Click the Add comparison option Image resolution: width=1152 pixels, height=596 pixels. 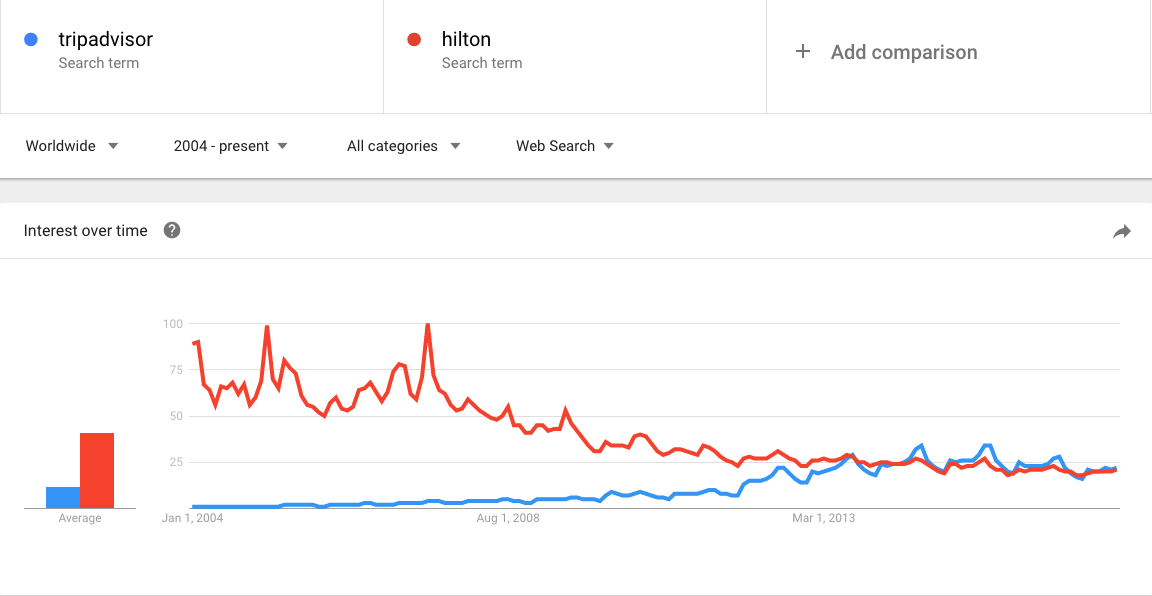[904, 52]
